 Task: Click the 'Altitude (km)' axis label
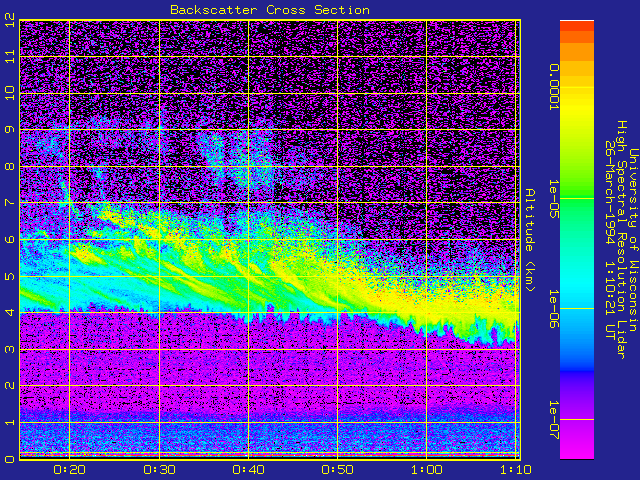click(529, 240)
